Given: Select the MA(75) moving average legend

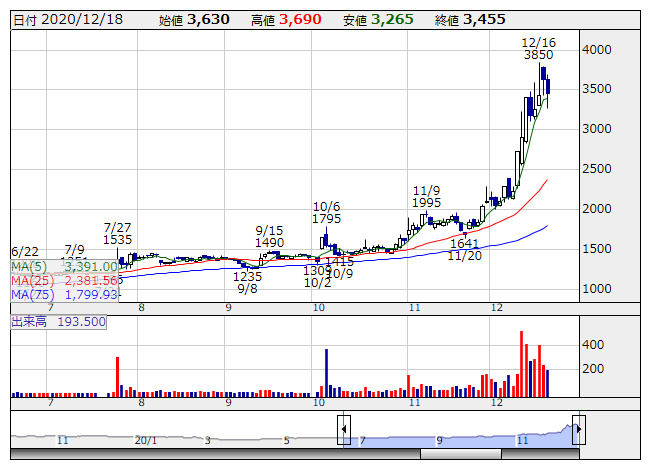Looking at the screenshot, I should pyautogui.click(x=65, y=295).
